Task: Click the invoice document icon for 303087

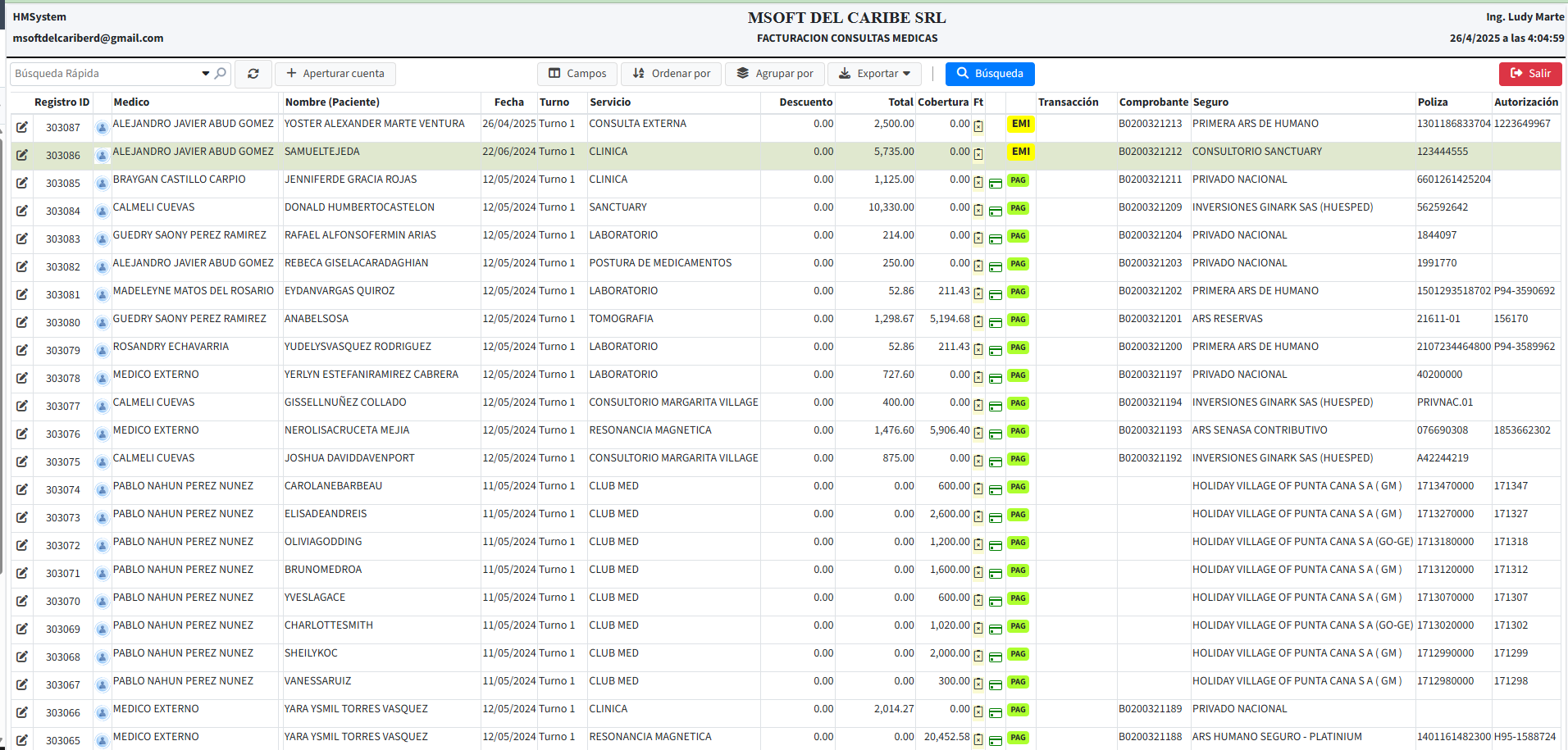Action: click(x=978, y=126)
